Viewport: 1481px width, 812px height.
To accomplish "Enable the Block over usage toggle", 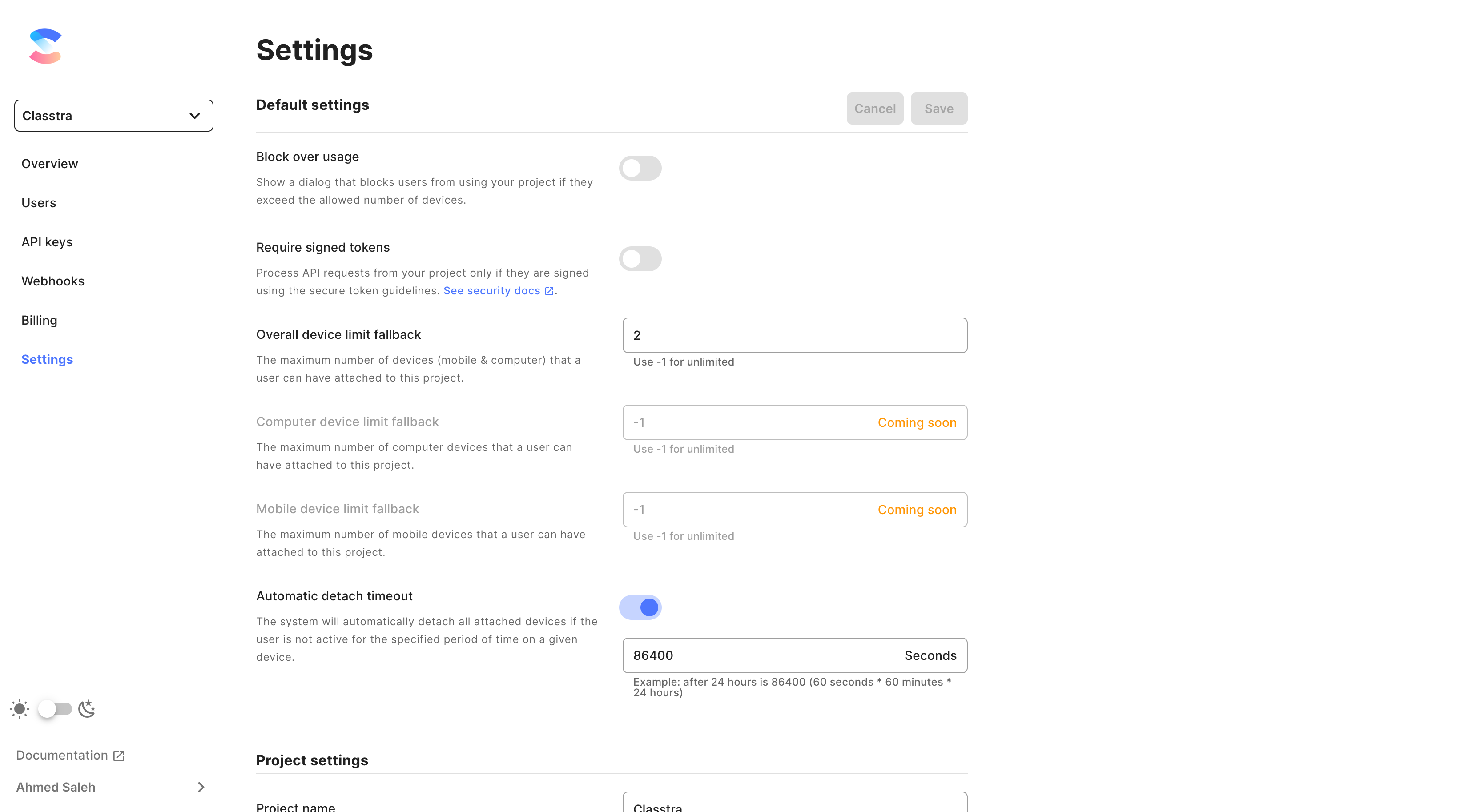I will point(640,168).
